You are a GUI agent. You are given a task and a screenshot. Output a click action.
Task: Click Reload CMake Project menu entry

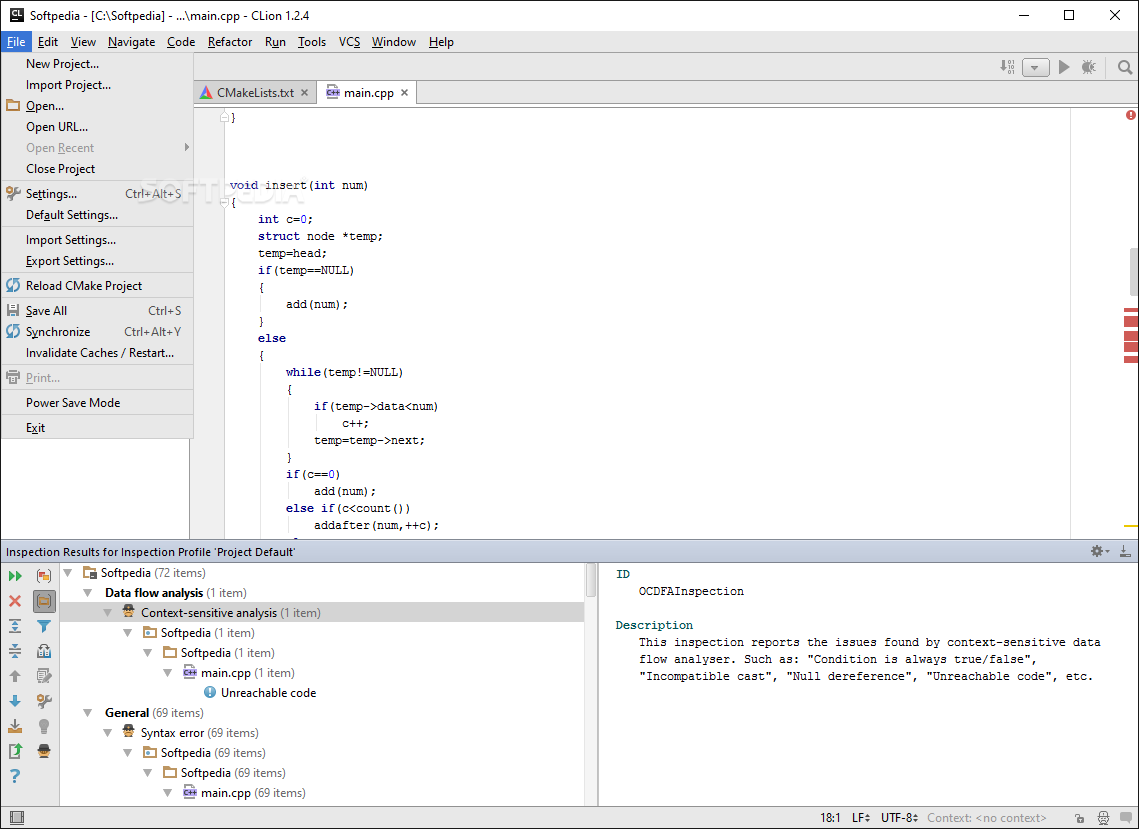(97, 286)
